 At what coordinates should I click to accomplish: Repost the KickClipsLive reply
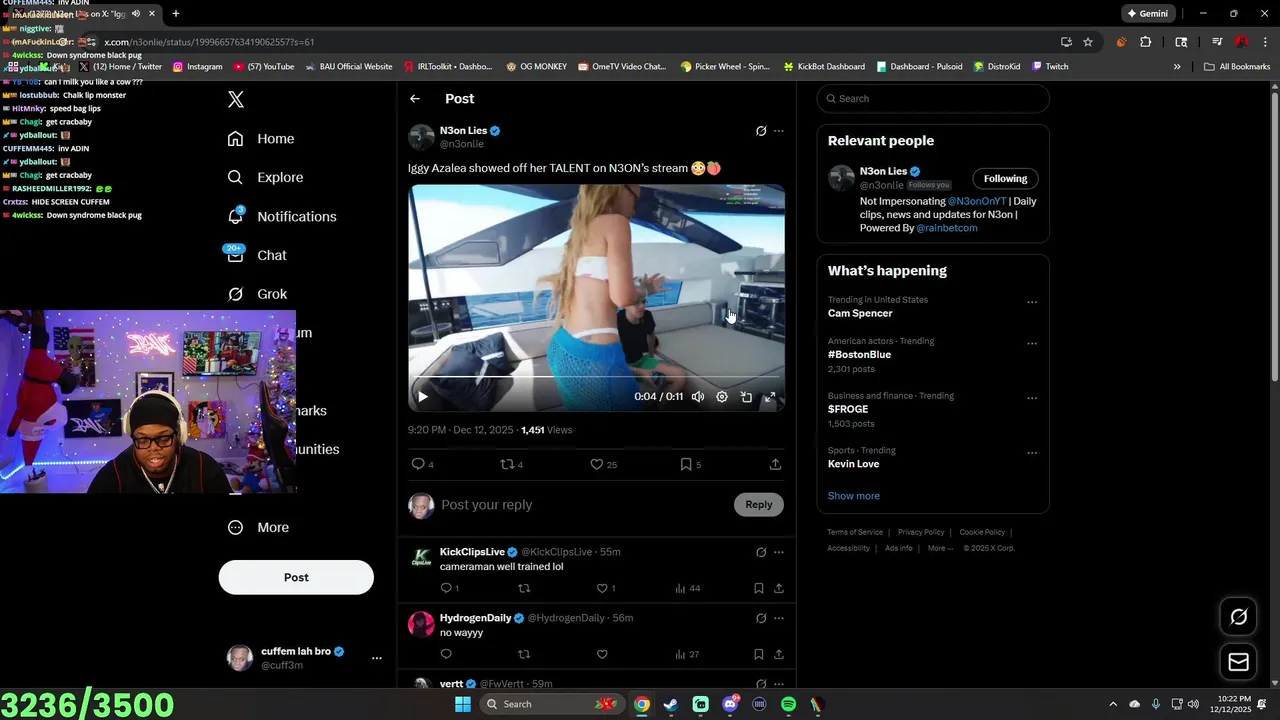(x=524, y=588)
